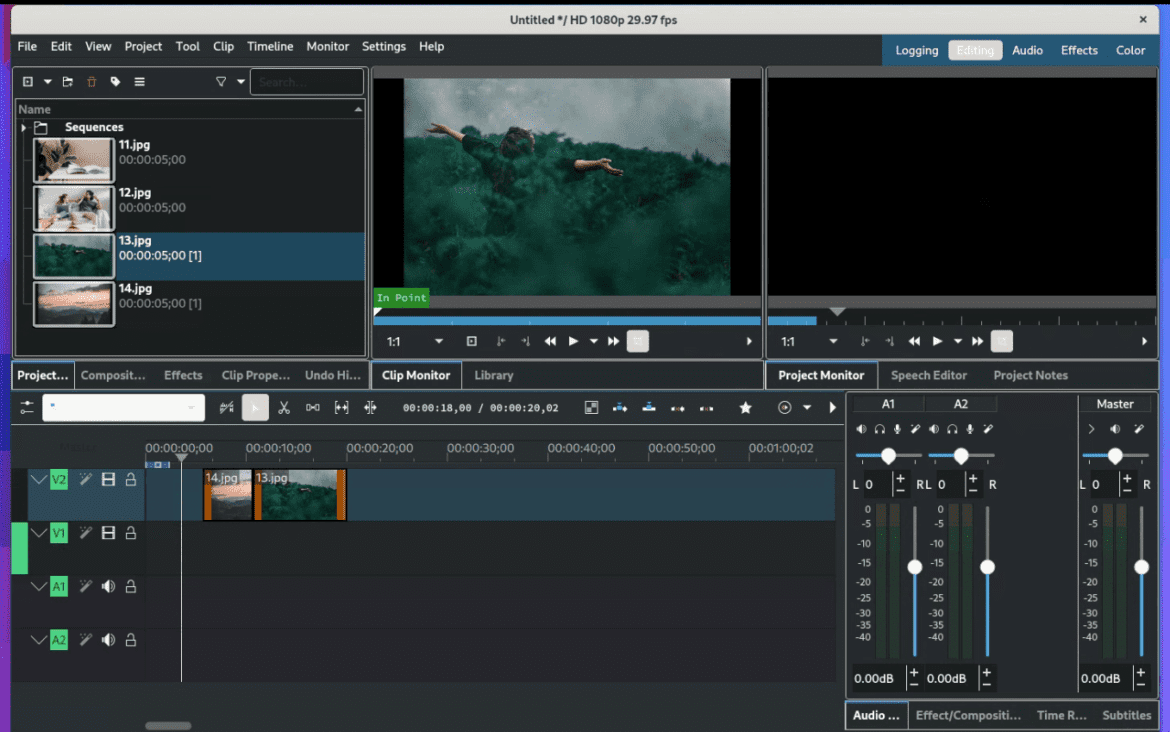Select the 14.jpg clip on the timeline
1170x732 pixels.
pos(225,493)
